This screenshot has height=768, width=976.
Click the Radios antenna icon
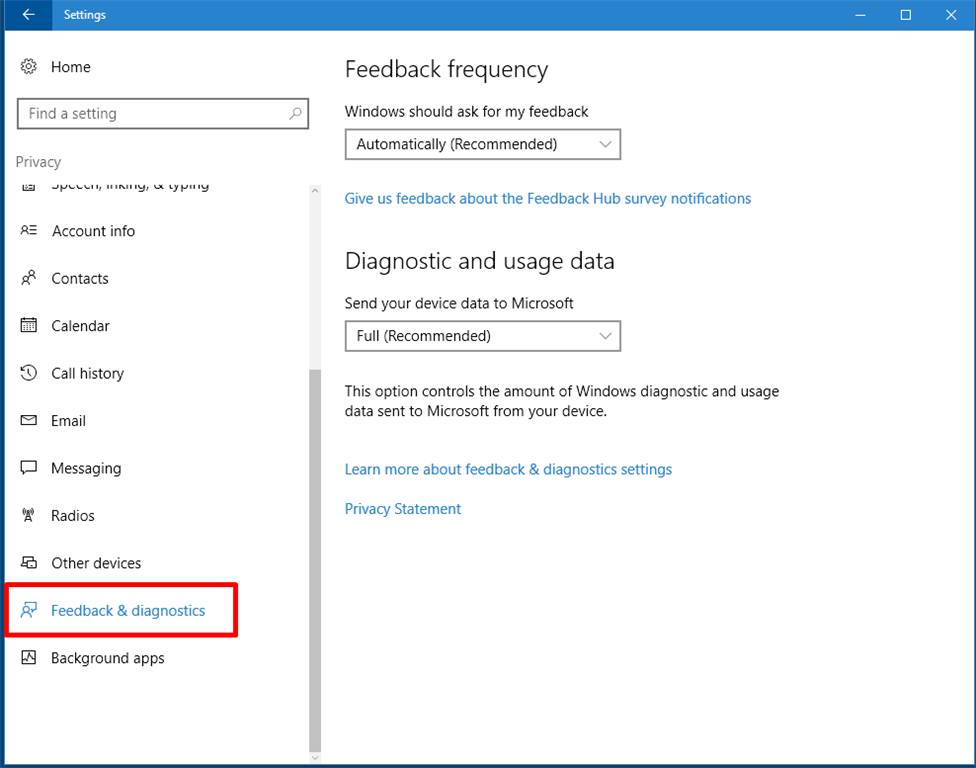(x=29, y=516)
